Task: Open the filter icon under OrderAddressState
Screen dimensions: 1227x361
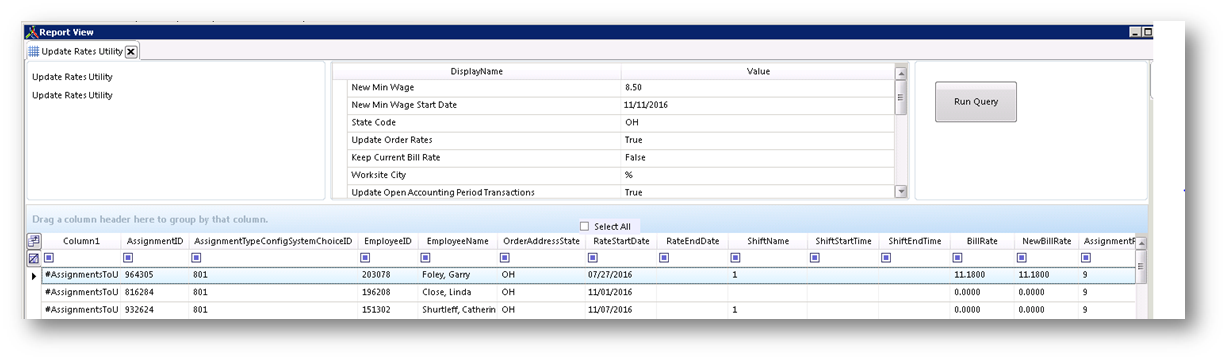Action: point(506,258)
